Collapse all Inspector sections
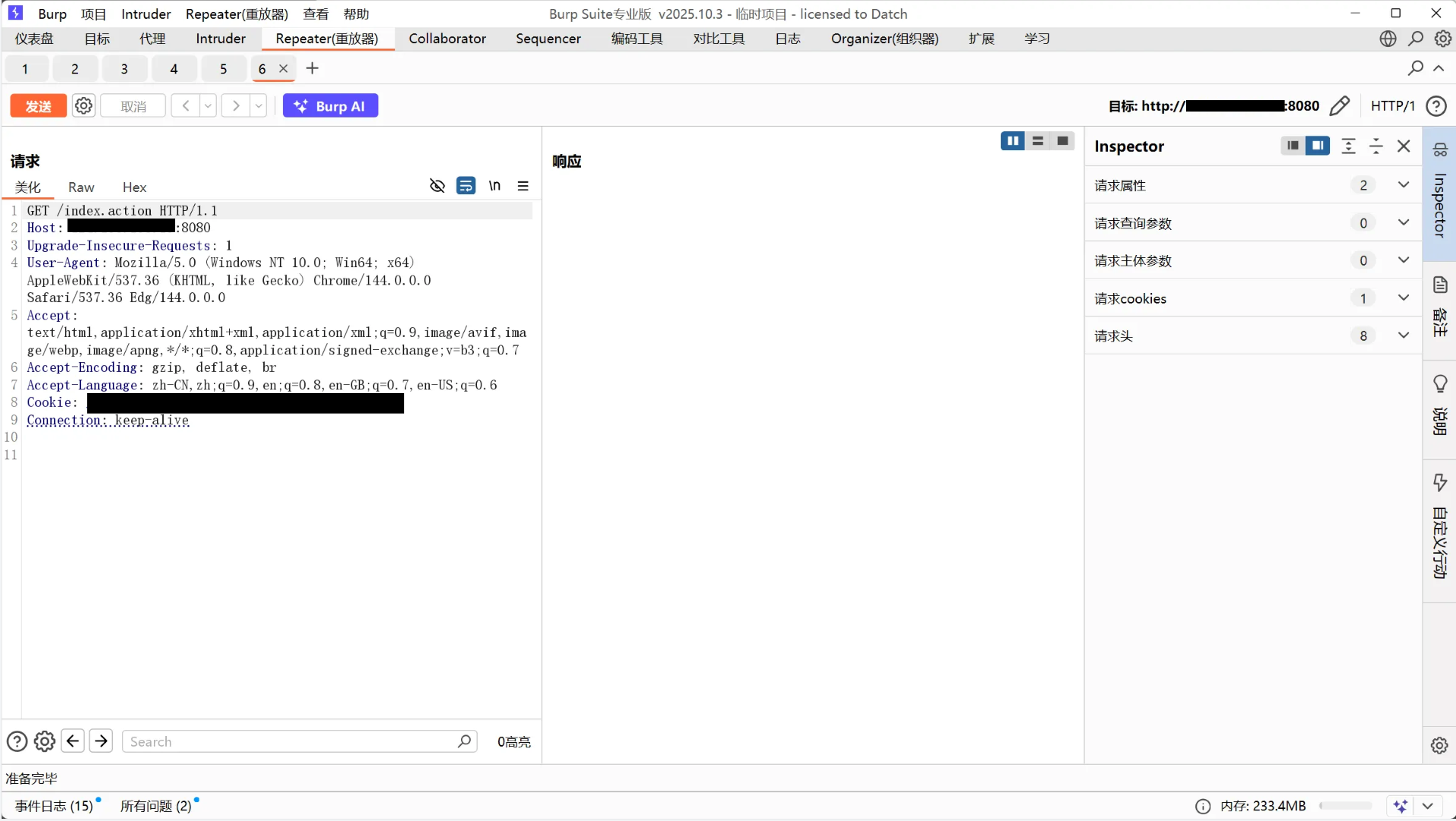1456x821 pixels. [1376, 146]
